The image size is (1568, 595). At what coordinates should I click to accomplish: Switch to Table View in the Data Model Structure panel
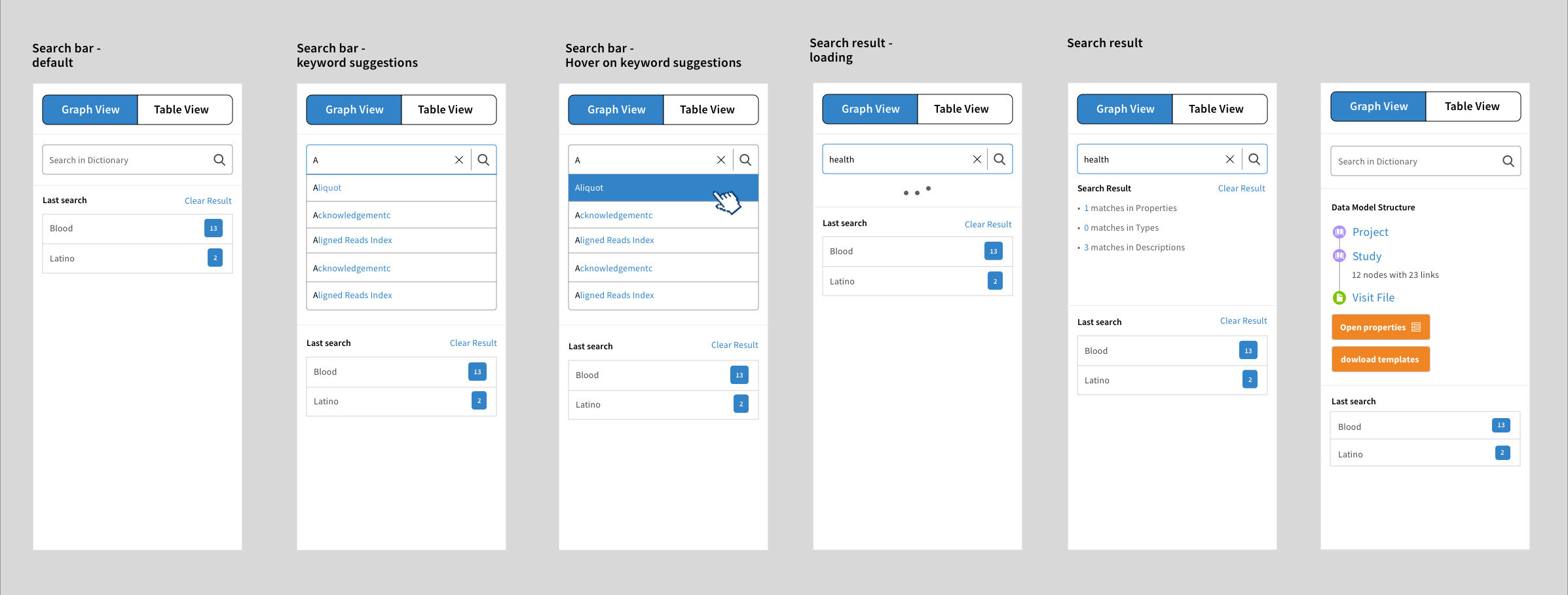(1472, 106)
